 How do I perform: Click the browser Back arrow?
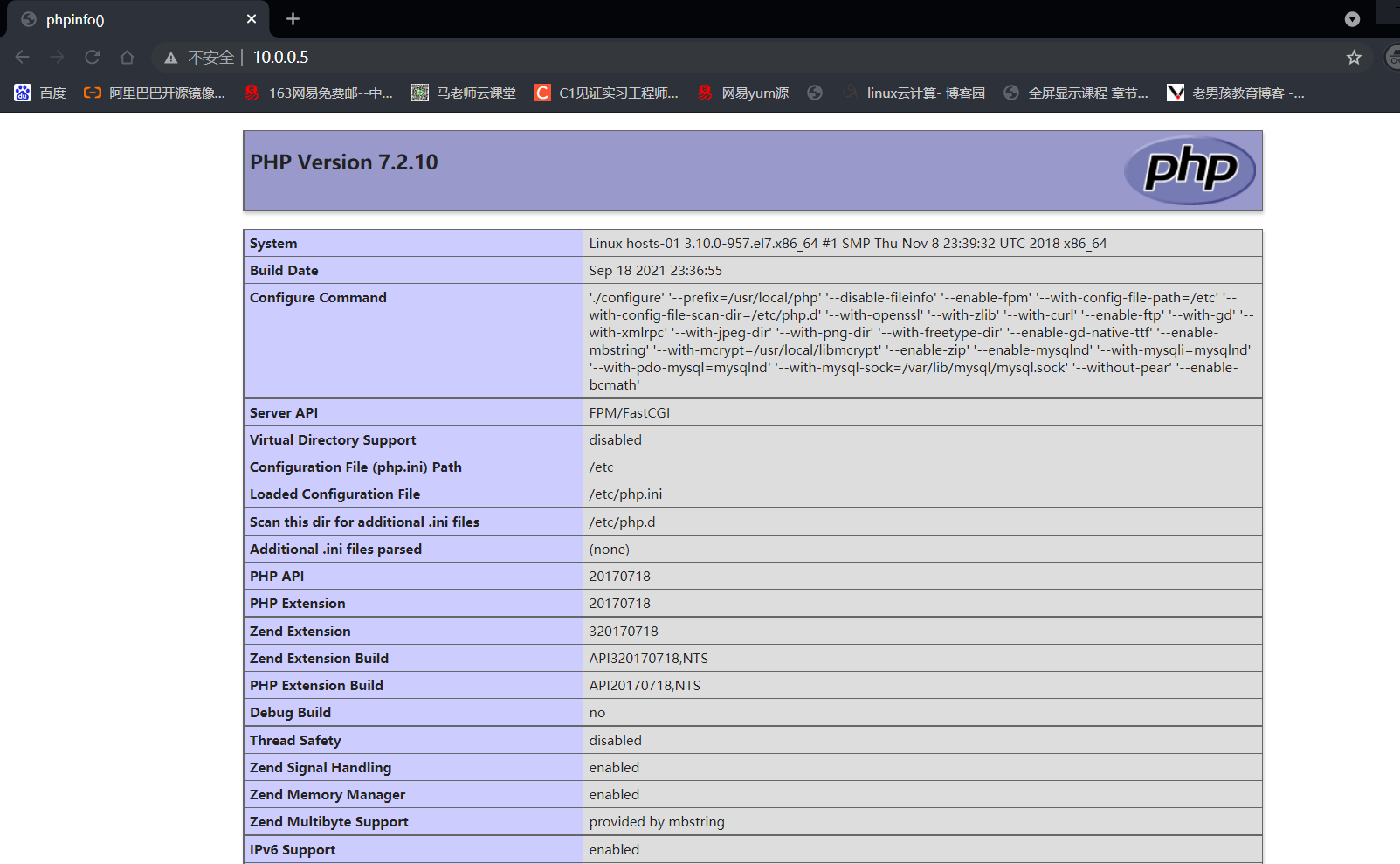[x=23, y=57]
